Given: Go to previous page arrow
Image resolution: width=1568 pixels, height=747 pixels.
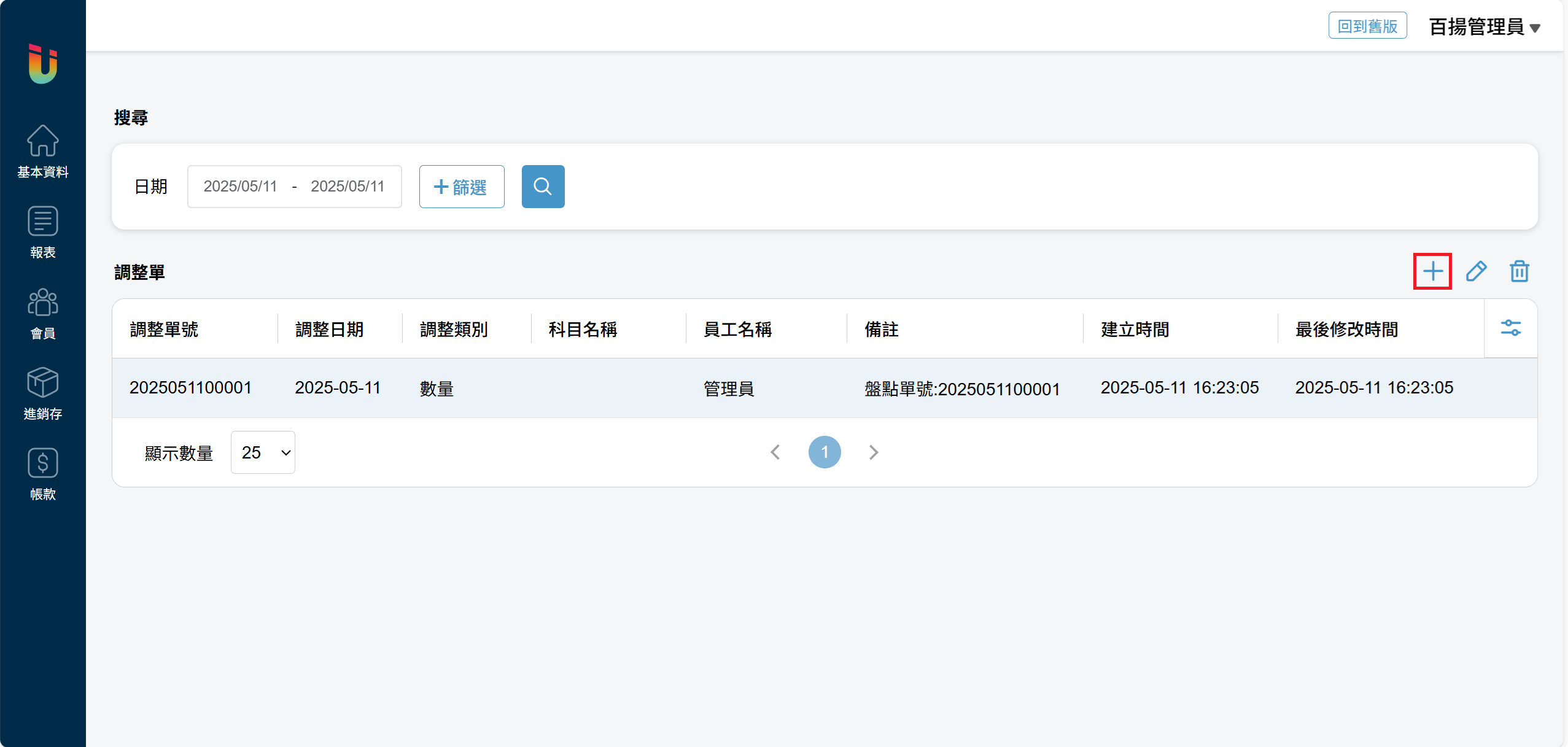Looking at the screenshot, I should coord(775,452).
